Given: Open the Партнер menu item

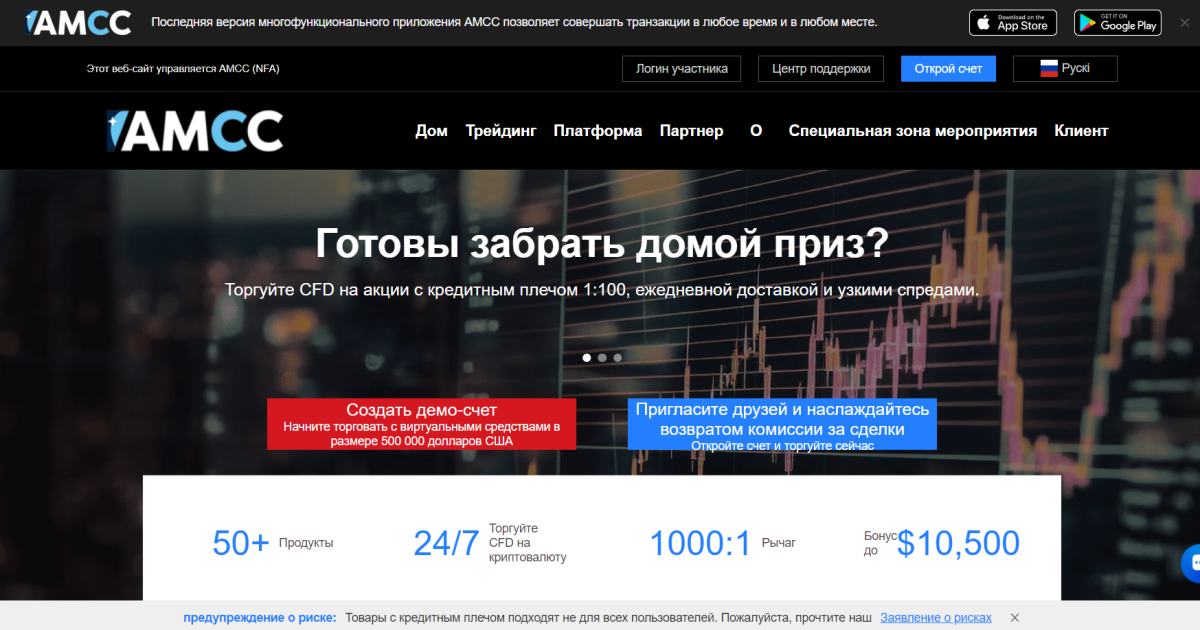Looking at the screenshot, I should click(x=691, y=131).
